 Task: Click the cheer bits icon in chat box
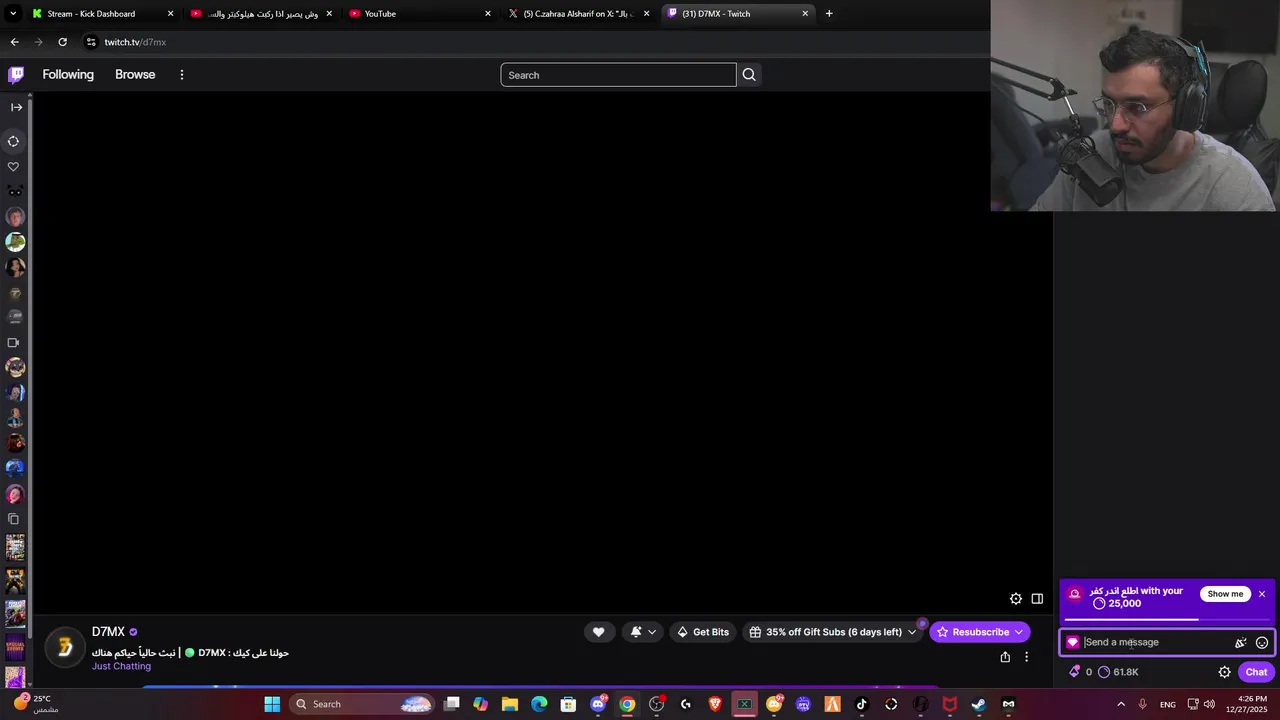(x=1241, y=643)
